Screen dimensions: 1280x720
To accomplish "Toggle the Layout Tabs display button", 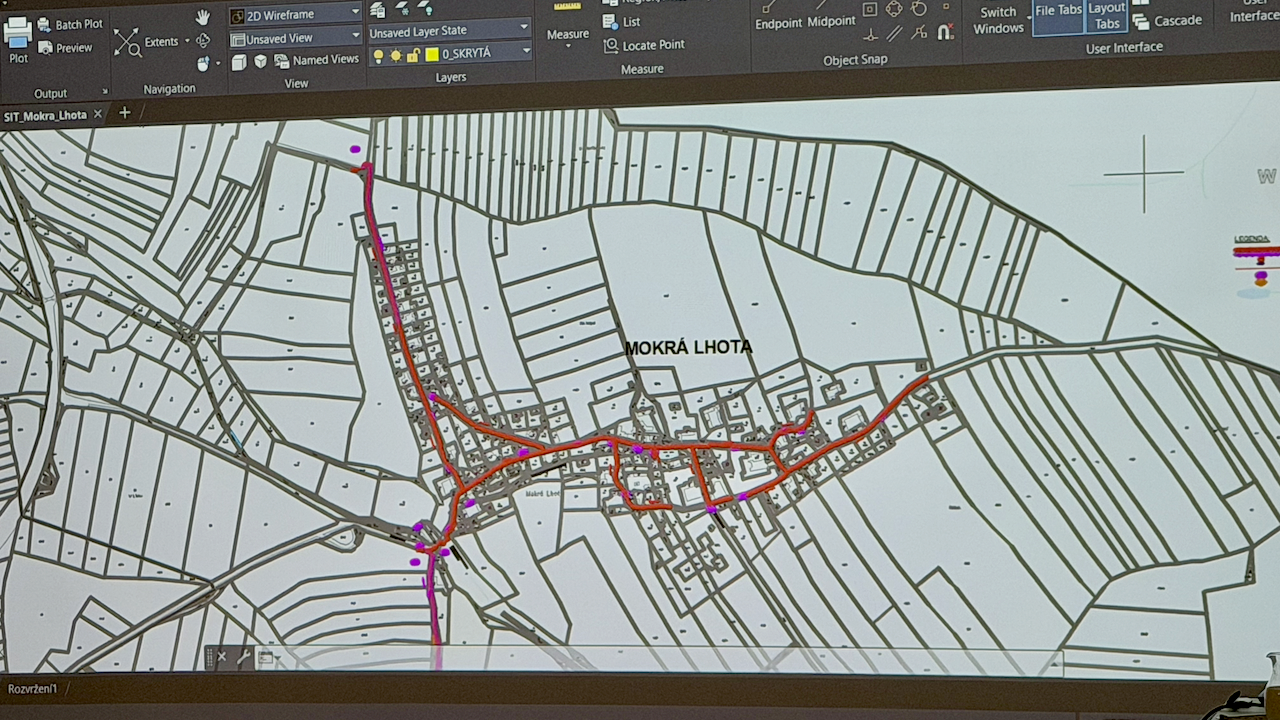I will click(x=1106, y=16).
